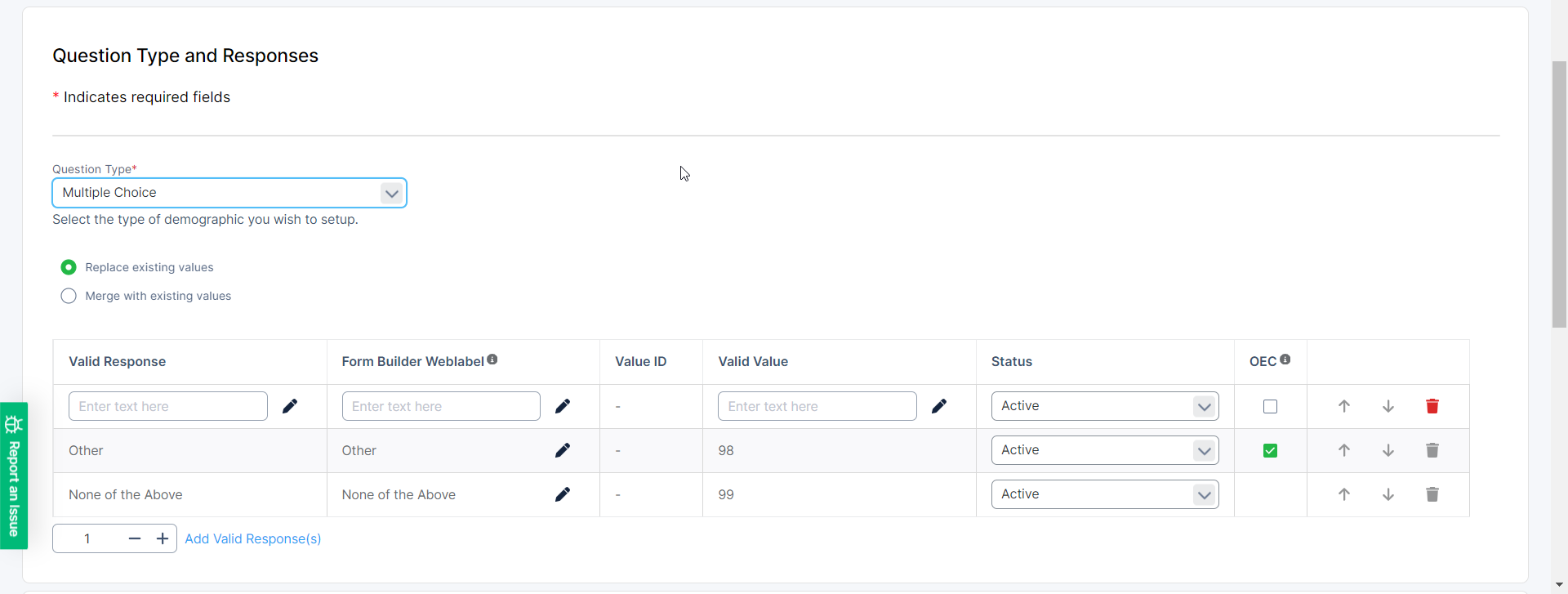The width and height of the screenshot is (1568, 594).
Task: Check the OEC box in first row
Action: tap(1270, 406)
